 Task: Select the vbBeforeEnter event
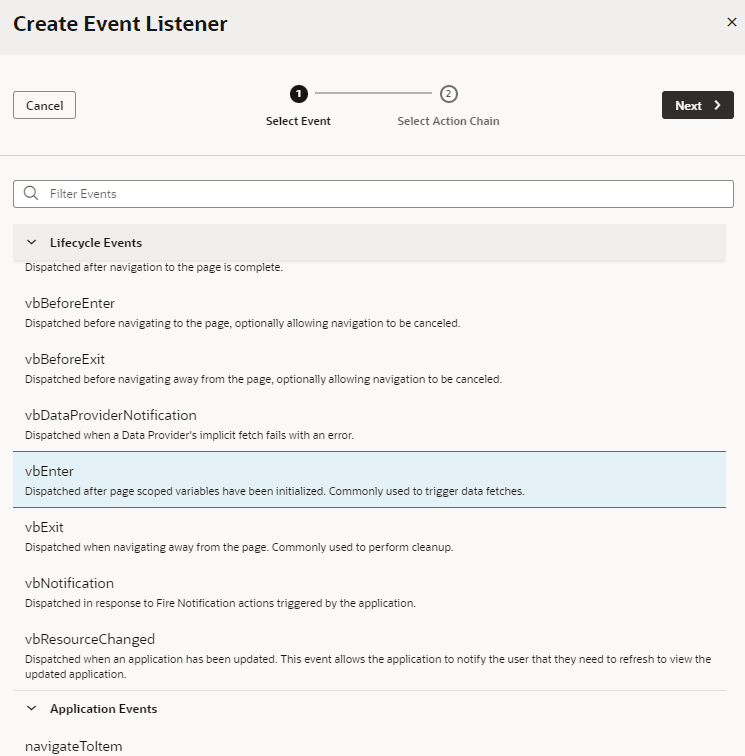coord(70,303)
